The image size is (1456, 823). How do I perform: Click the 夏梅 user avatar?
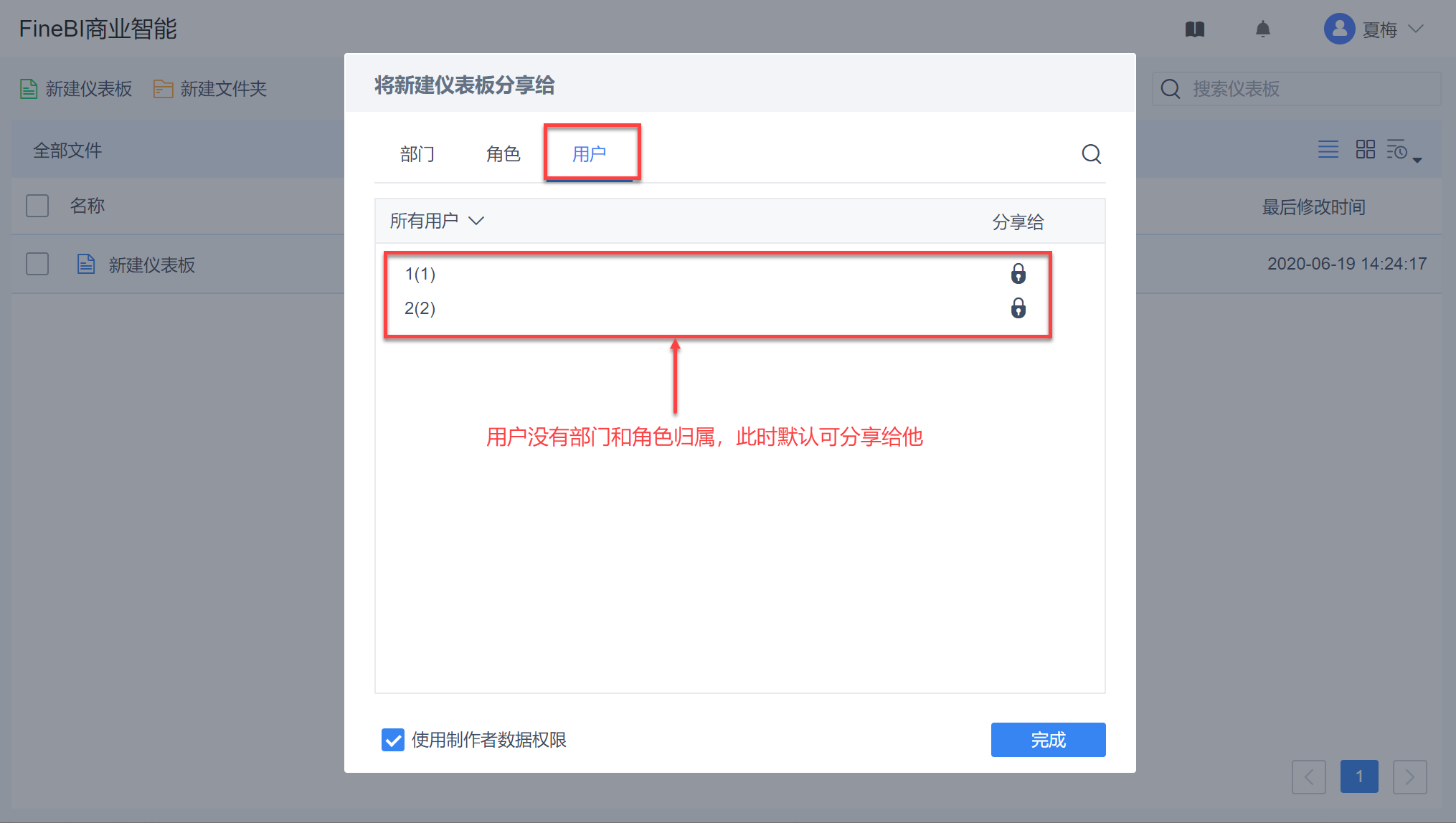[1338, 29]
